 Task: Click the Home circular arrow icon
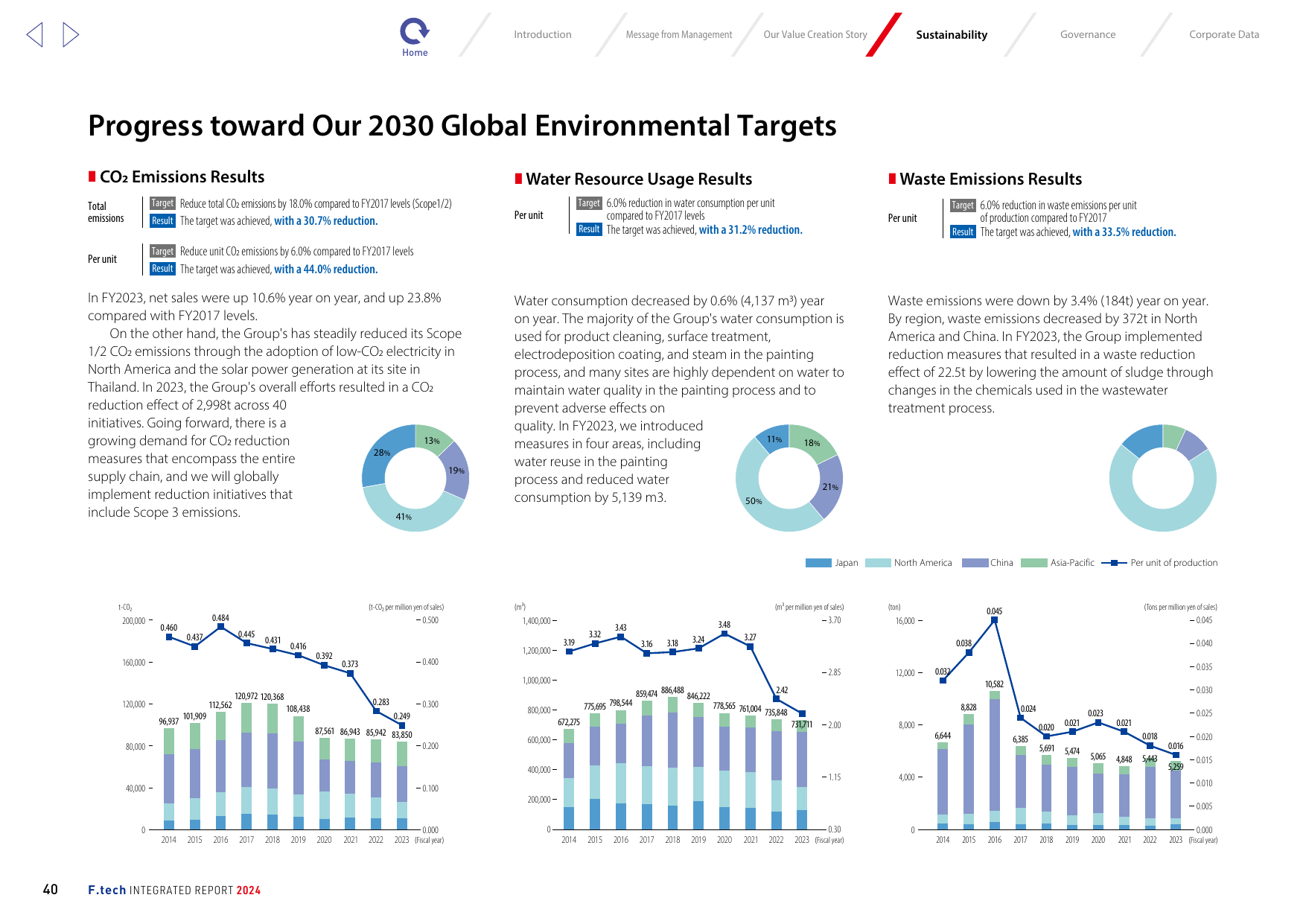[x=414, y=31]
